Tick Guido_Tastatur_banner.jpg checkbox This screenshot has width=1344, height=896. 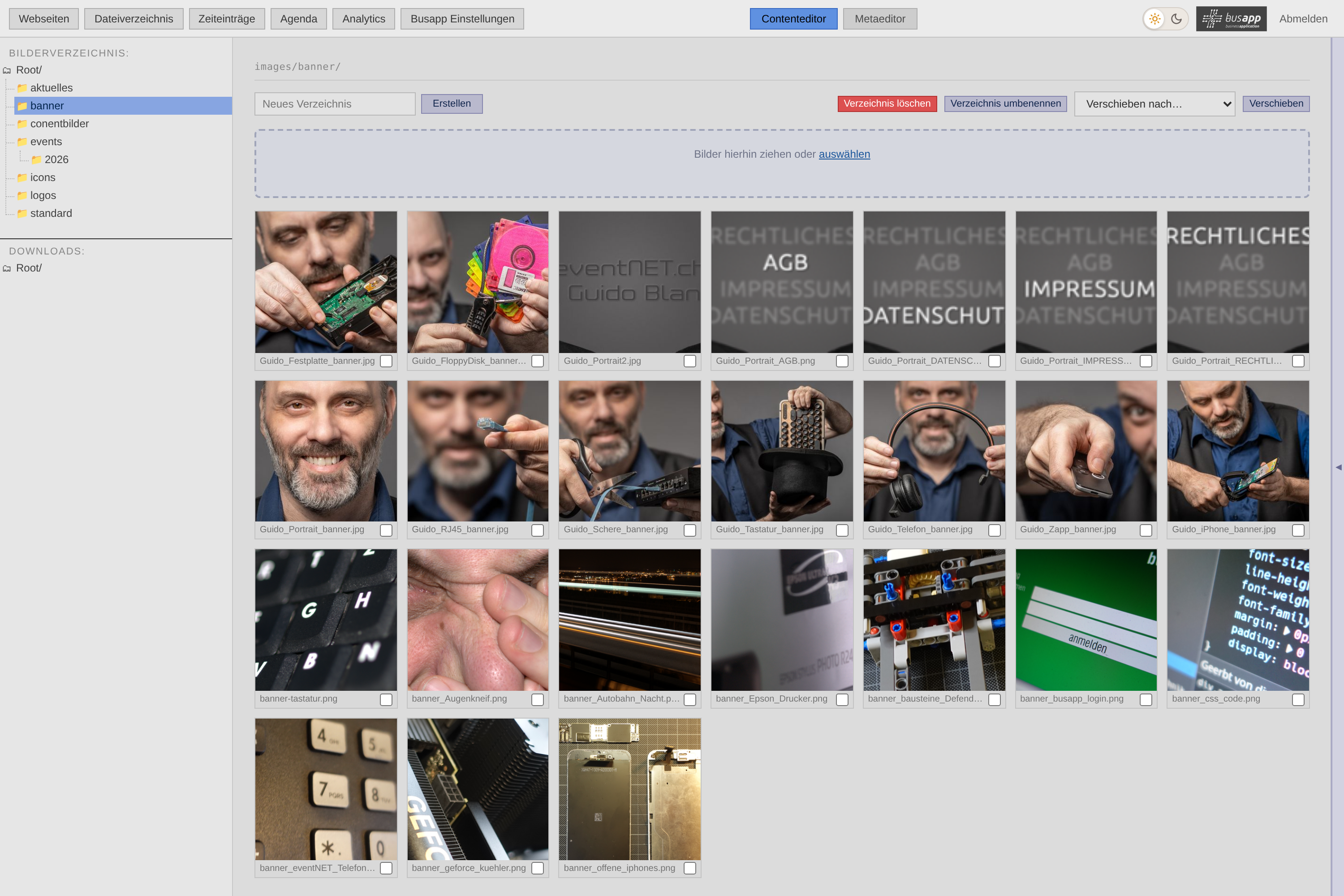[x=842, y=530]
